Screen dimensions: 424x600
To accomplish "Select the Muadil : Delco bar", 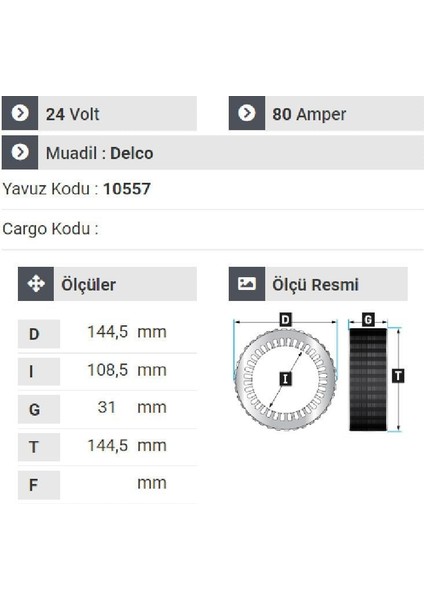I will 213,152.
